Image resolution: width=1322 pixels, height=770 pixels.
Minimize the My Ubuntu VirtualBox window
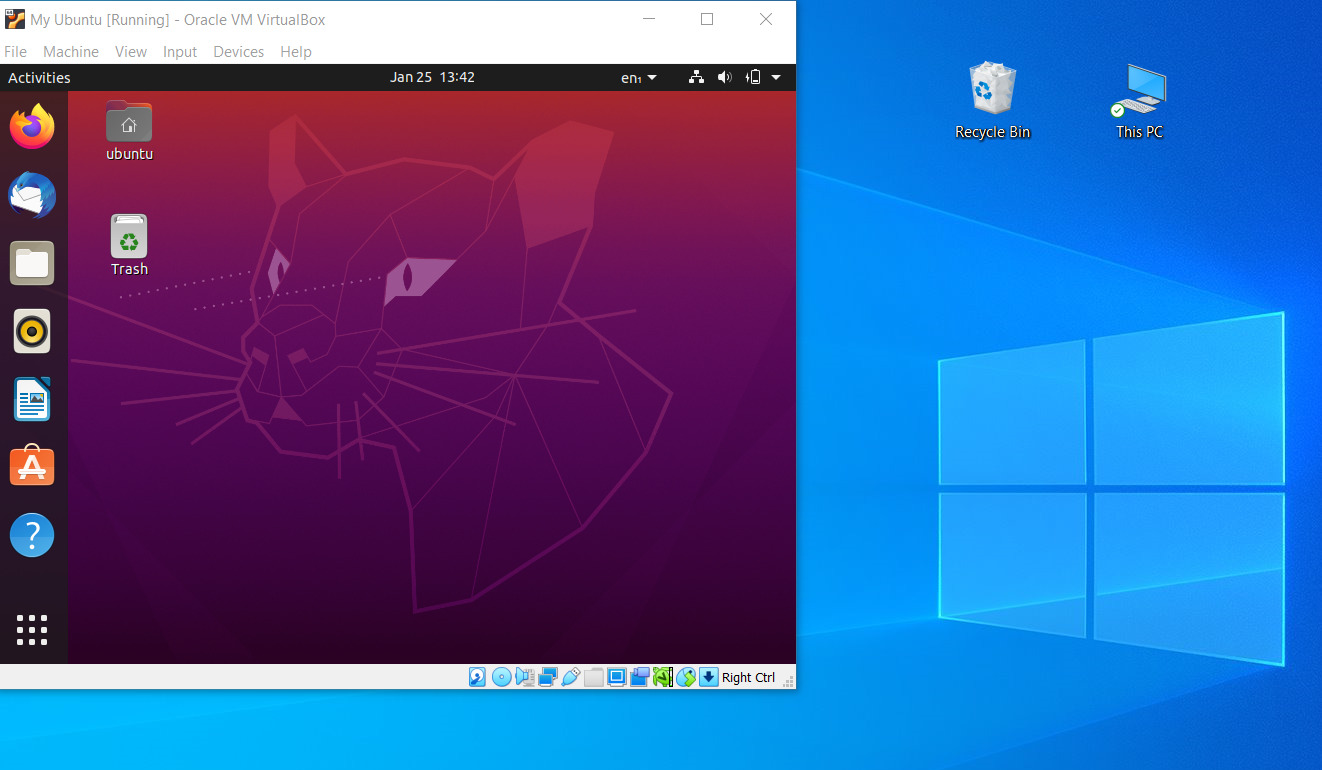coord(649,19)
